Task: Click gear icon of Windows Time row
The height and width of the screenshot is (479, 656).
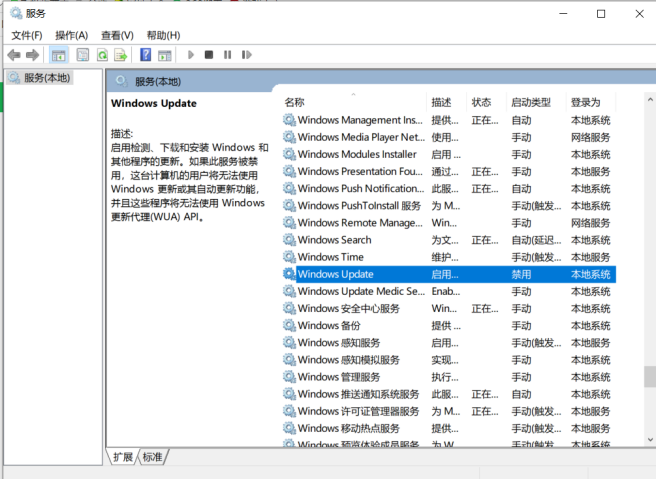Action: coord(289,257)
